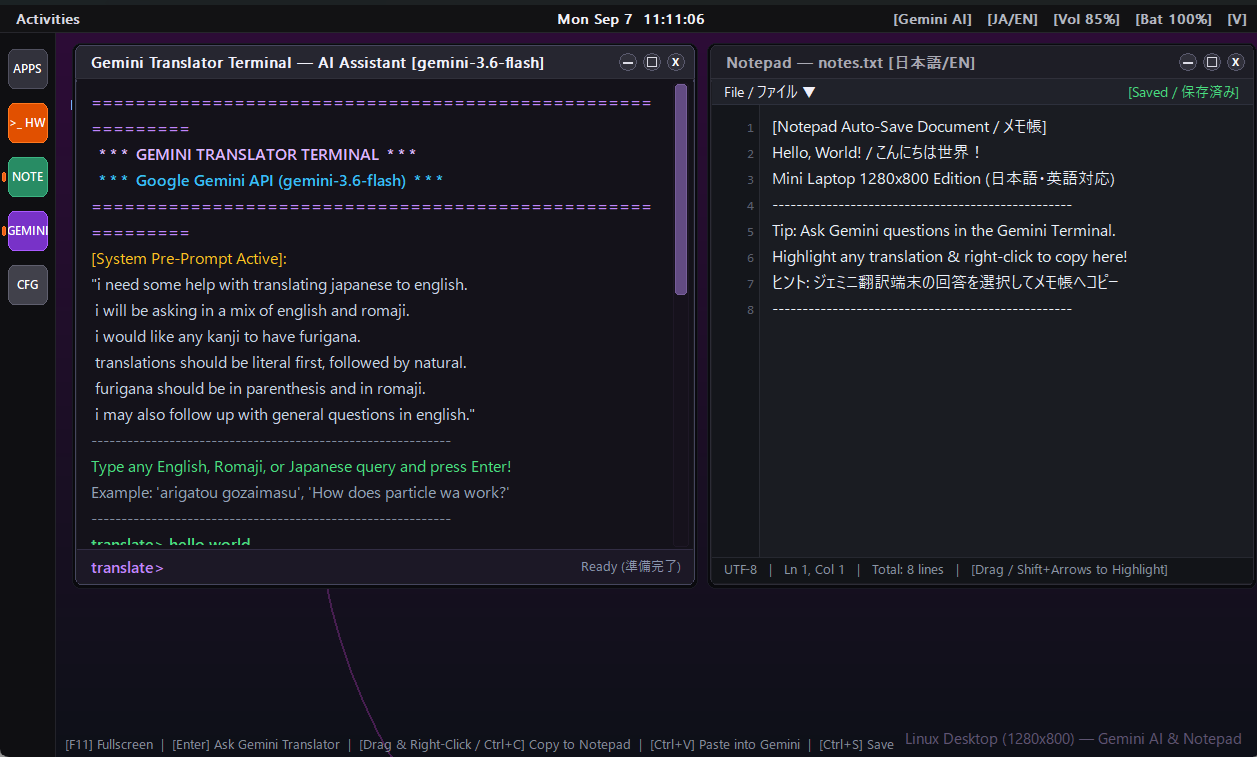Click the [Bat 100%] battery indicator
The height and width of the screenshot is (757, 1257).
click(x=1174, y=19)
